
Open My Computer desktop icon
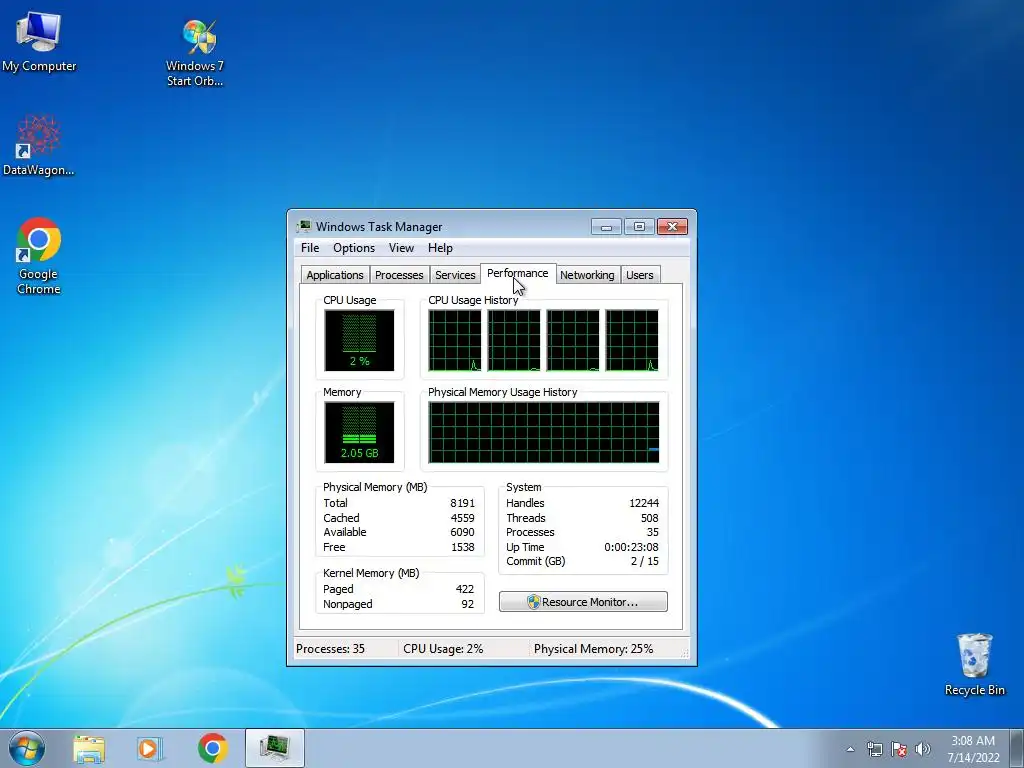(39, 41)
